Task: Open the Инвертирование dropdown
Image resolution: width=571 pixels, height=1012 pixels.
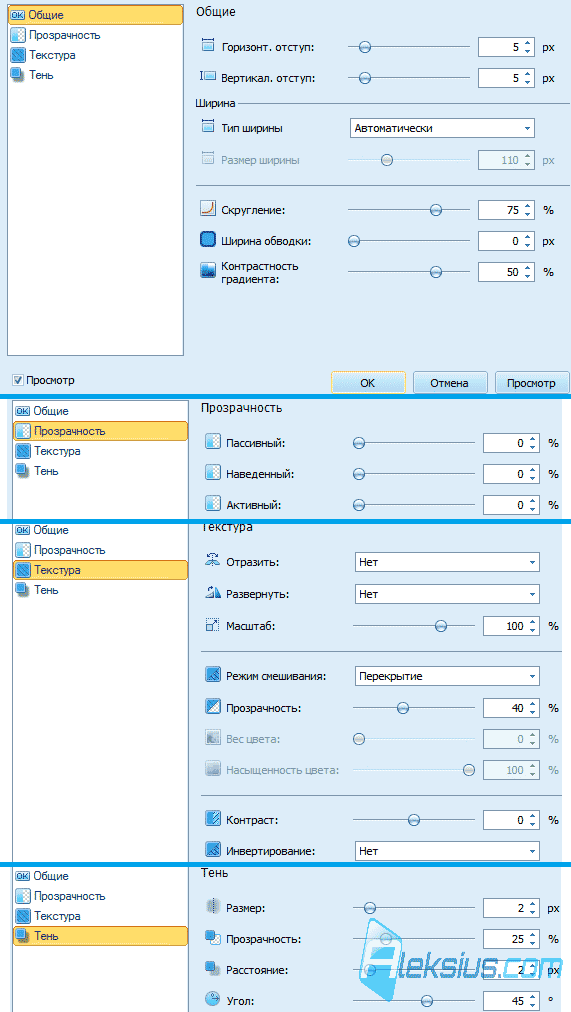Action: click(447, 851)
